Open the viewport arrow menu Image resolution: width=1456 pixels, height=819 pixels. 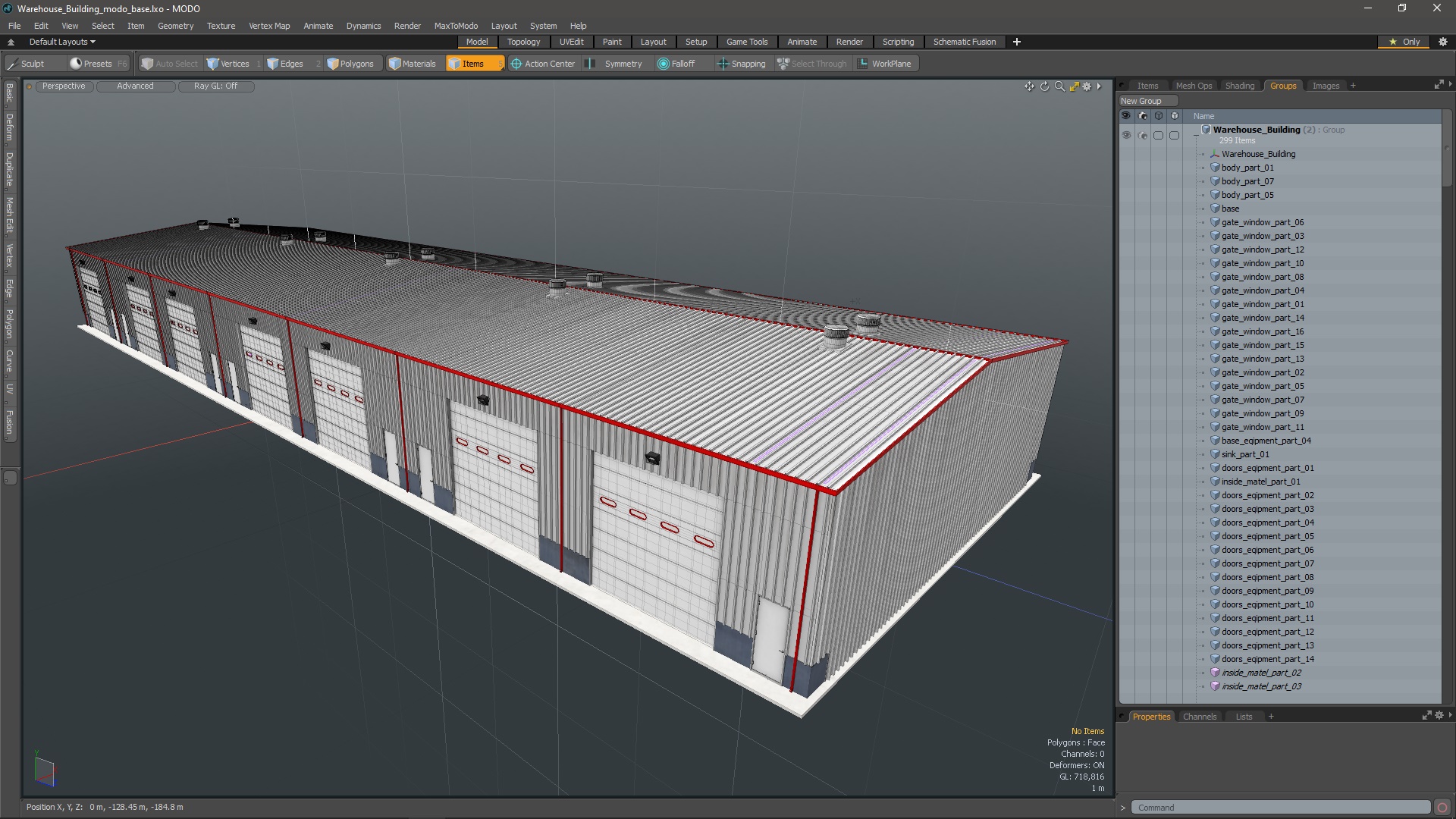[1099, 86]
